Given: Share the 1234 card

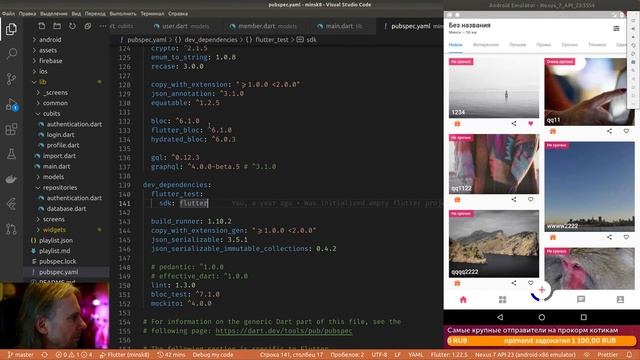Looking at the screenshot, I should [x=514, y=123].
